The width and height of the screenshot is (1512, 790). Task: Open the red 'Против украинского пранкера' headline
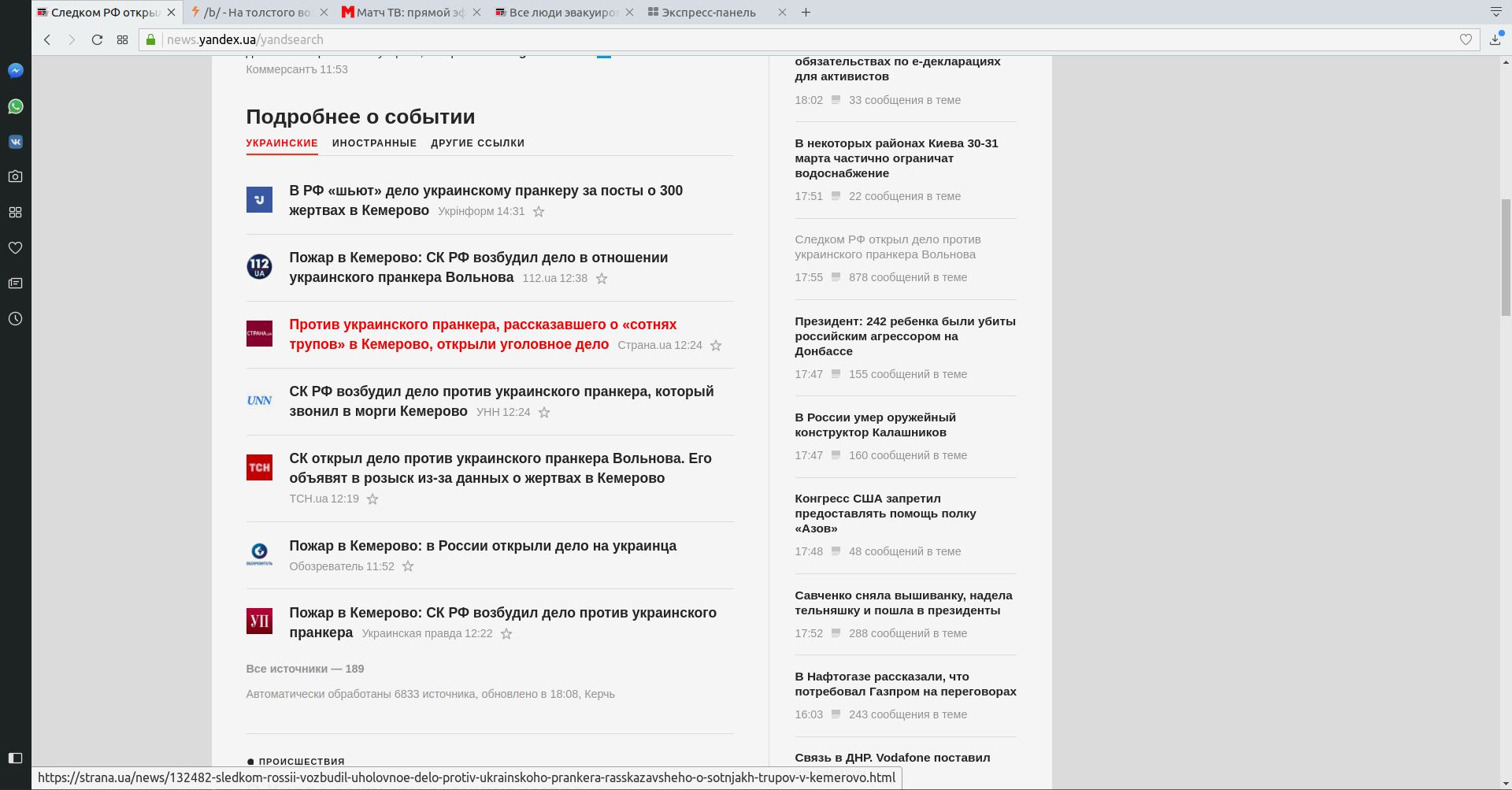483,334
